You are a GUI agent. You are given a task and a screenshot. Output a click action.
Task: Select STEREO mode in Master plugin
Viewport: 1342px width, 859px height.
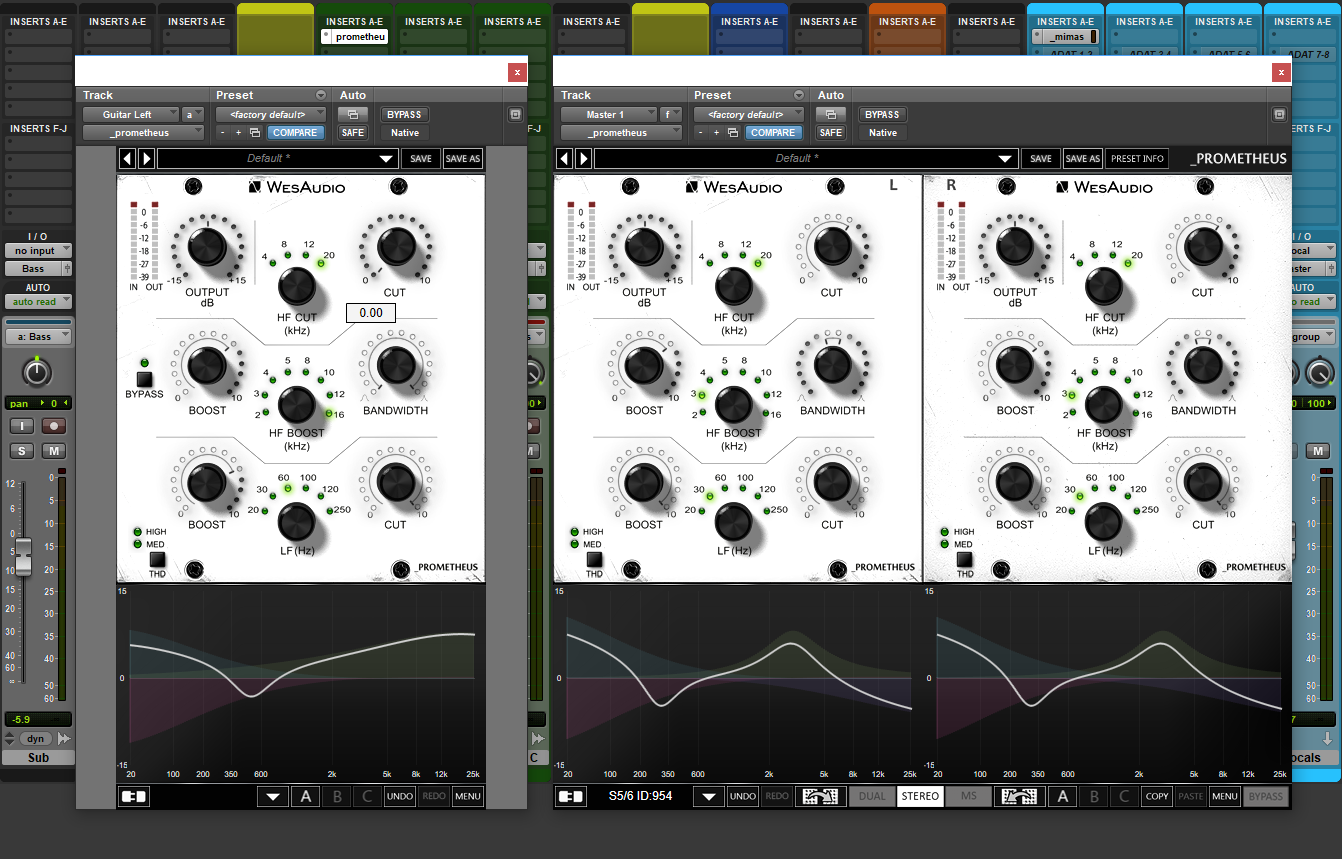[920, 797]
